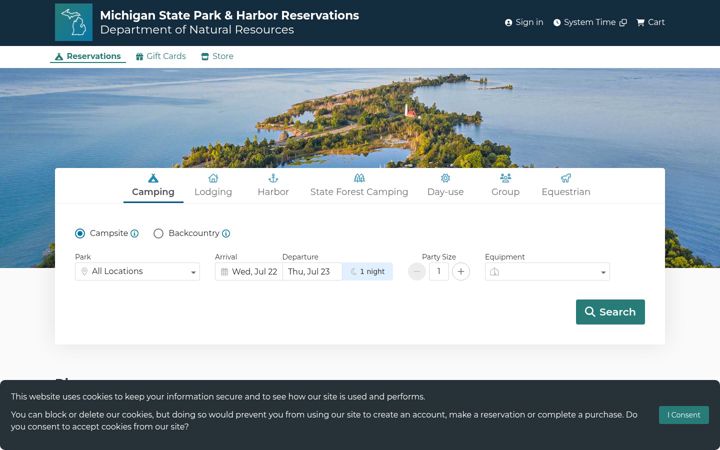Click the Campsite info icon
This screenshot has height=450, width=720.
(135, 233)
